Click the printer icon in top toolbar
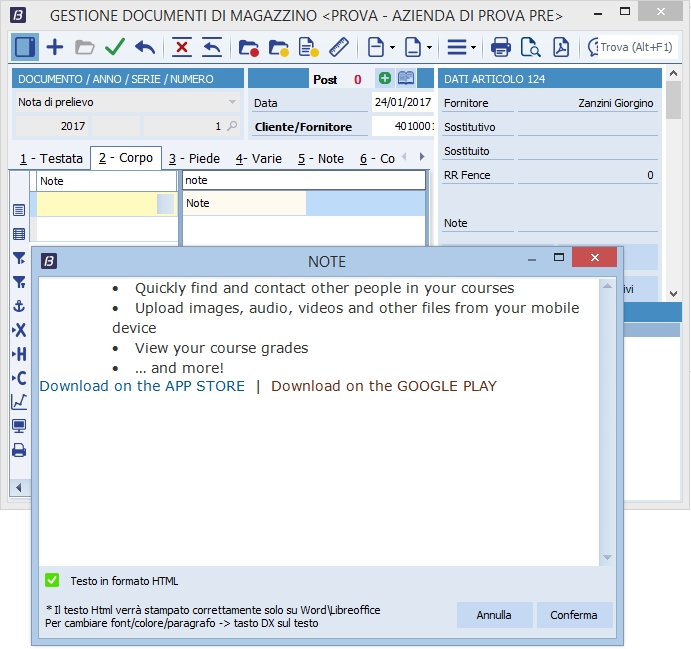 click(501, 47)
